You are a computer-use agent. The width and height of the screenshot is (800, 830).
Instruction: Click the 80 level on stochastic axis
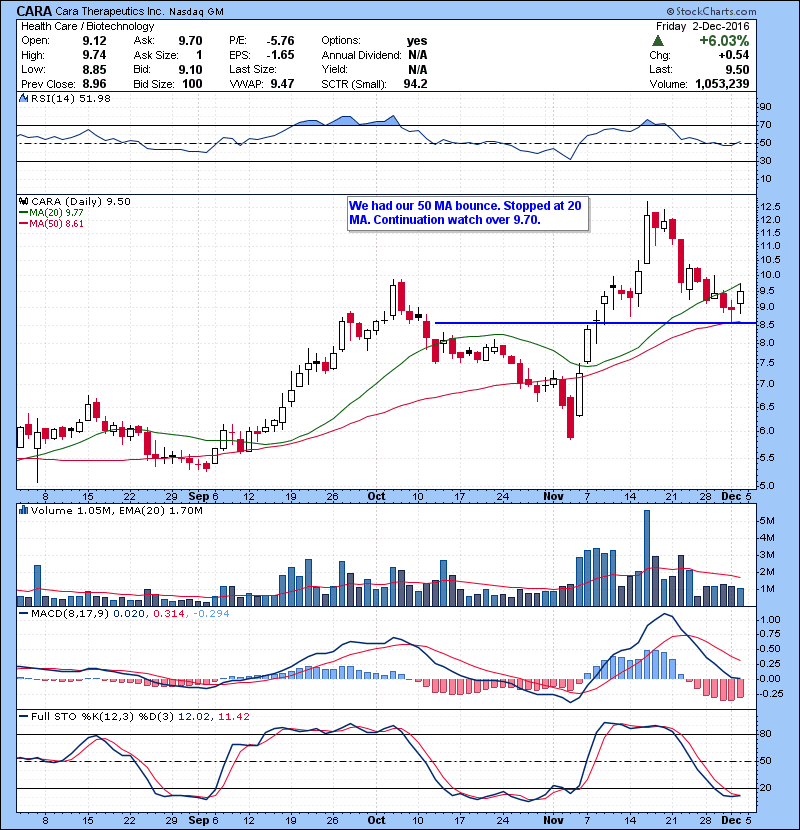(766, 734)
